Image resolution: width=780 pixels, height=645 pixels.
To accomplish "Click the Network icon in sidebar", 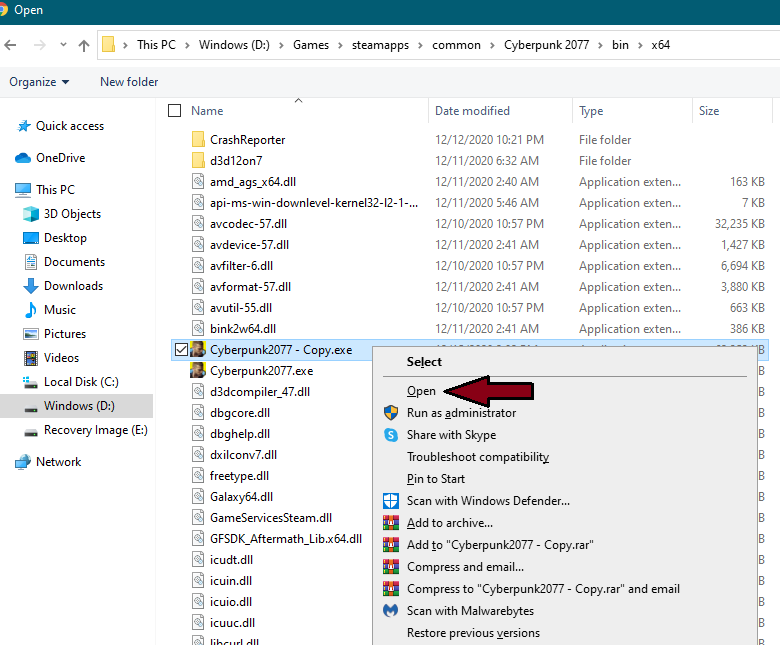I will coord(23,462).
